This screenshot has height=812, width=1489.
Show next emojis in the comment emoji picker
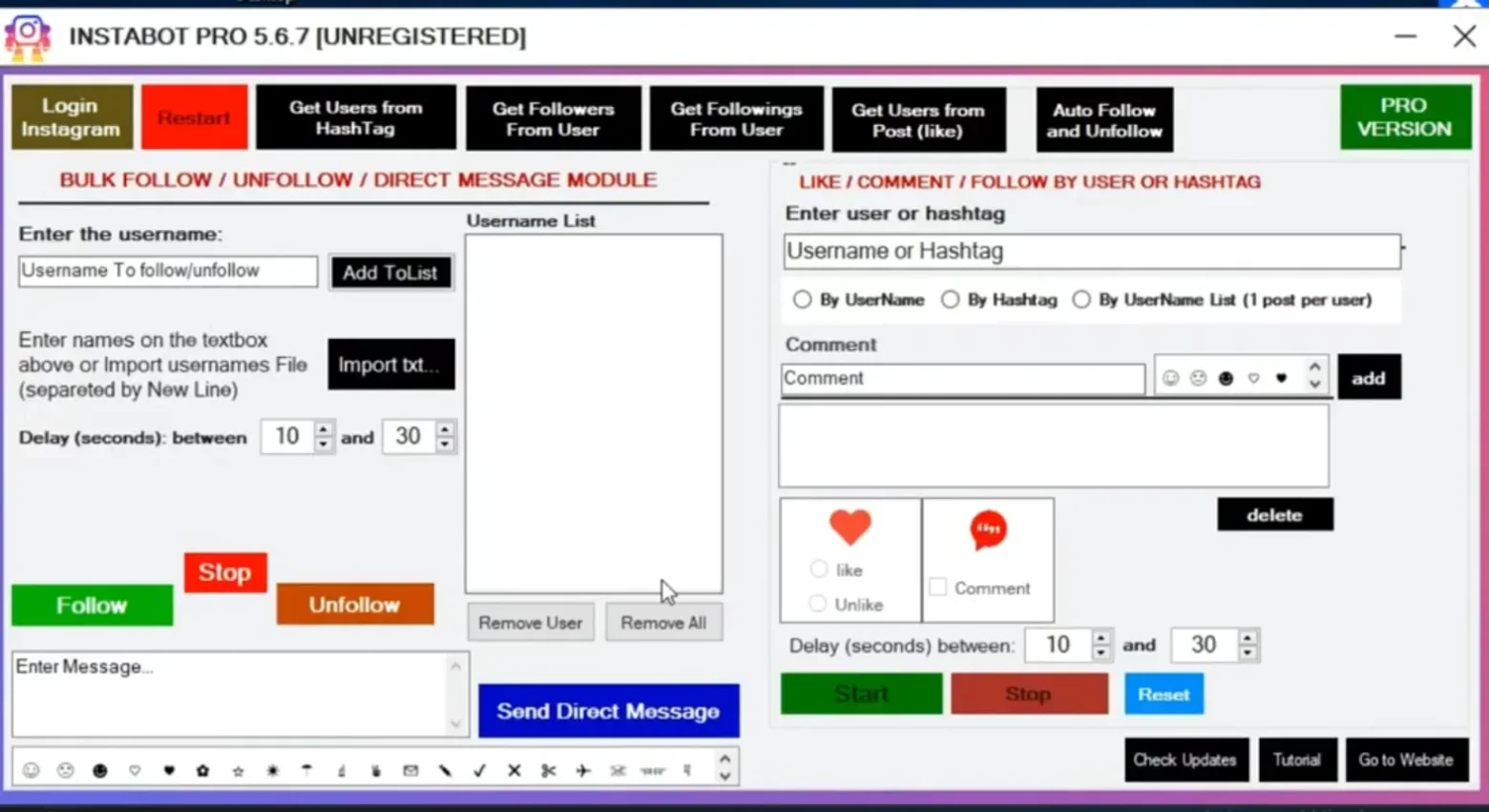point(1315,385)
